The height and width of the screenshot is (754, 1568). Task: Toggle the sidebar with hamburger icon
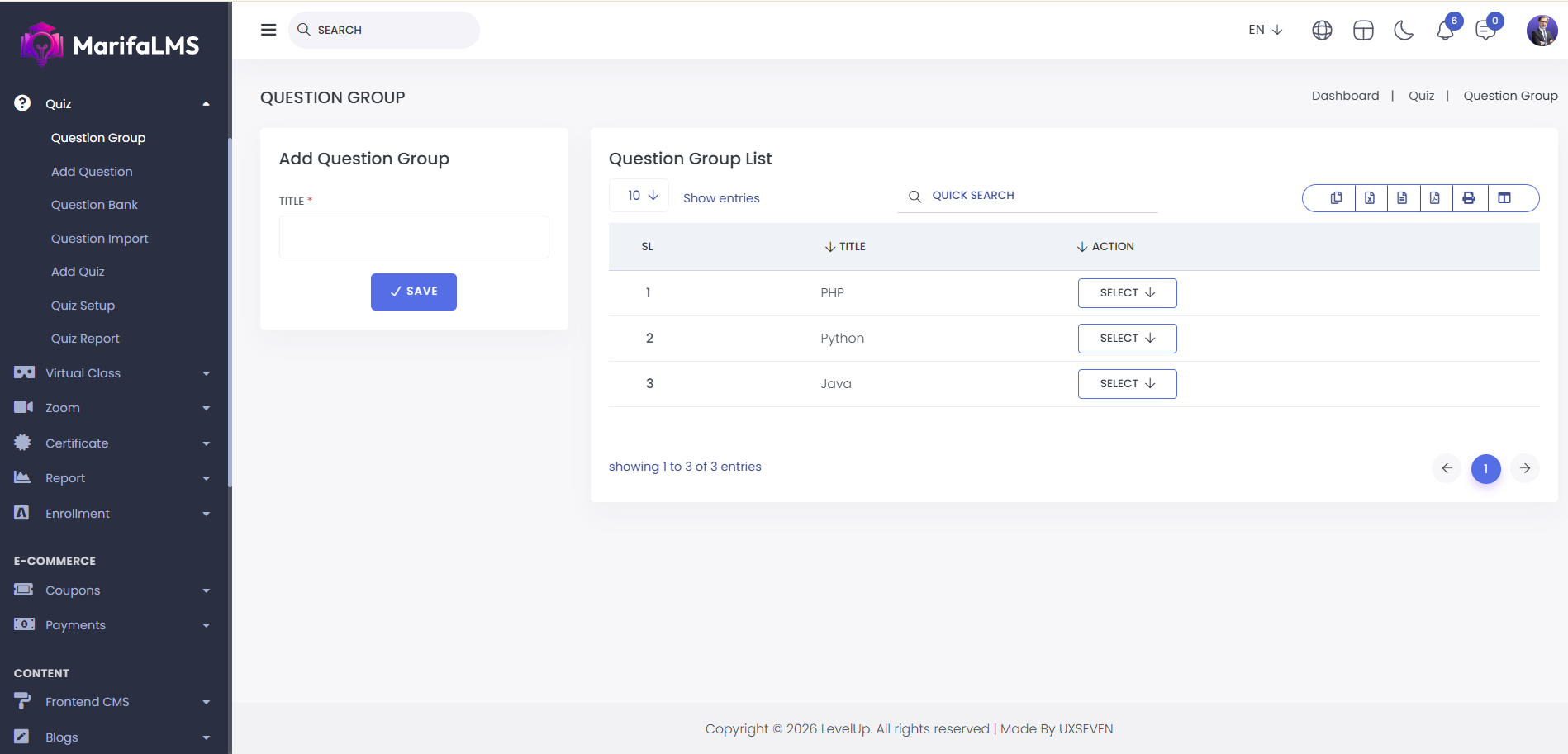268,30
